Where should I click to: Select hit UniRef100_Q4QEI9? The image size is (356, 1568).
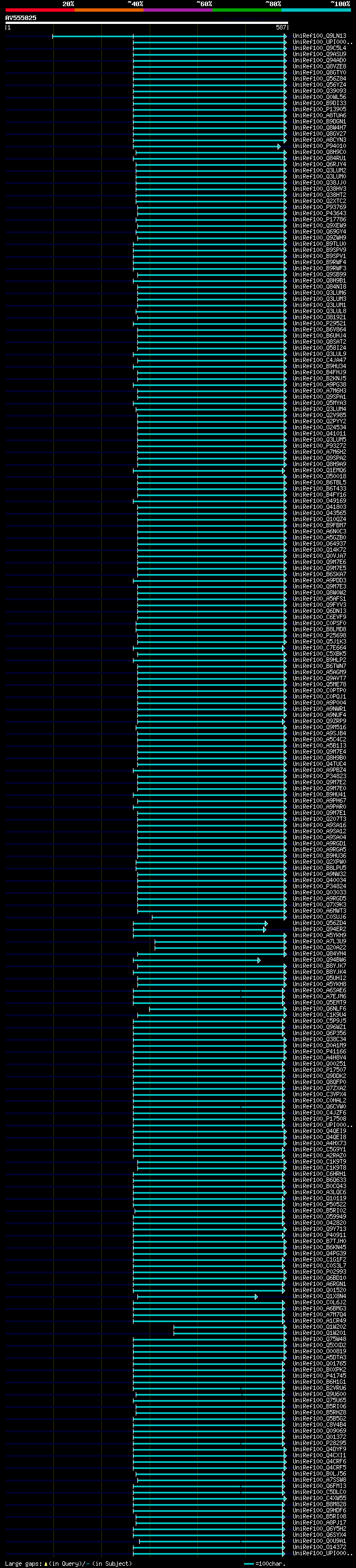(319, 1131)
